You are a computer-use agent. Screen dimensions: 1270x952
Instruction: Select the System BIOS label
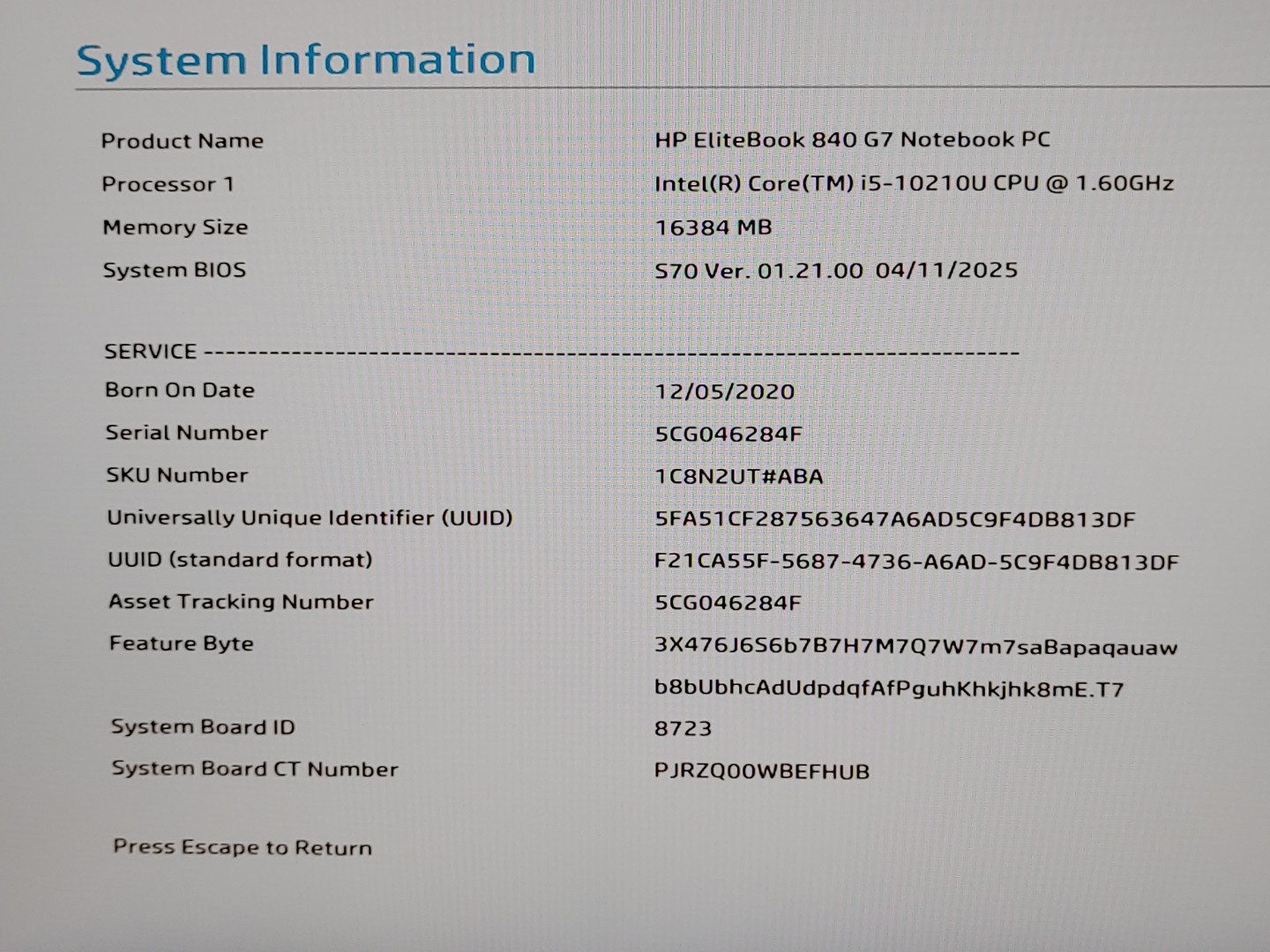(x=175, y=270)
